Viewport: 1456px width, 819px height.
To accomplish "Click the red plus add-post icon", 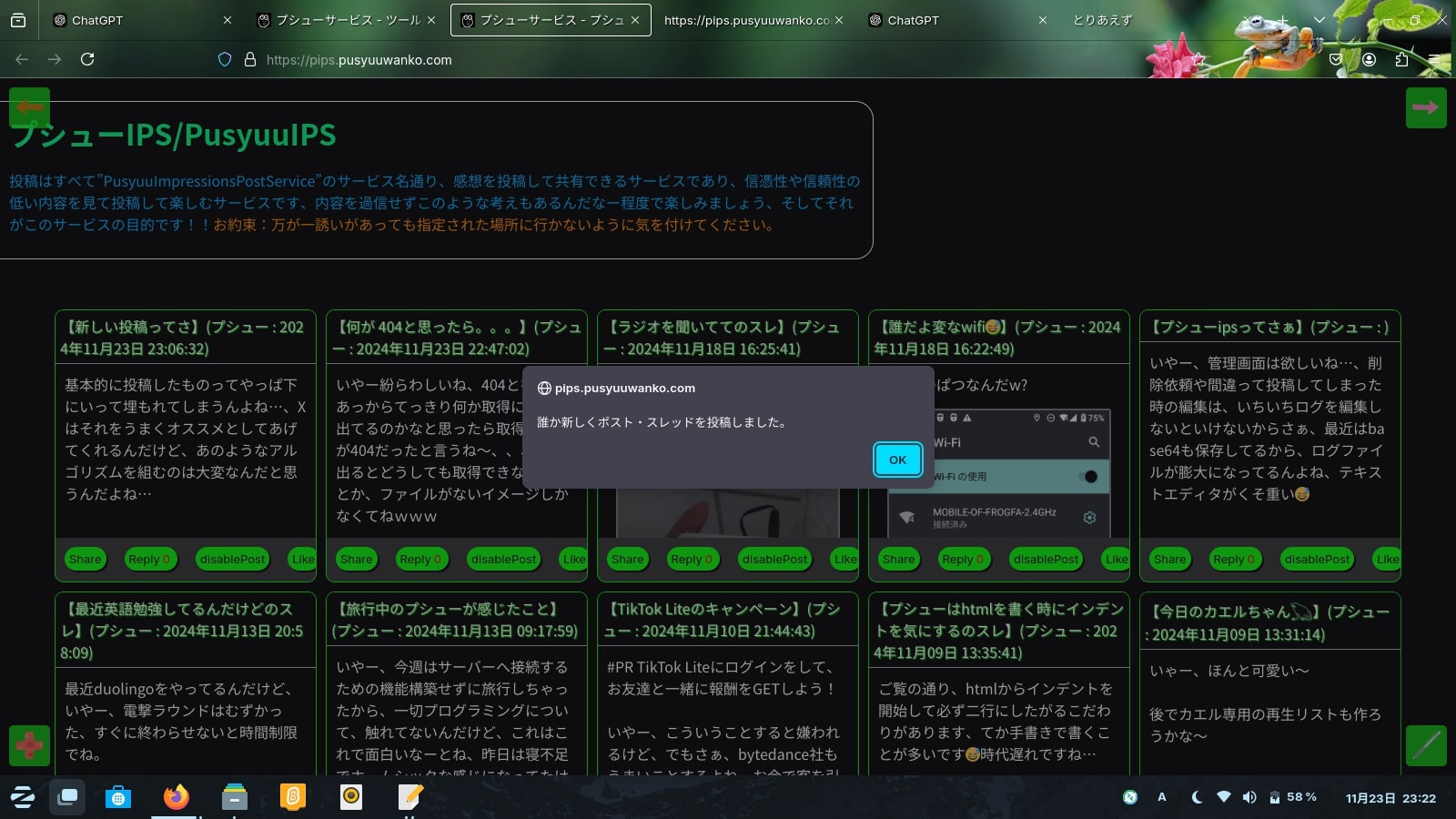I will 29,745.
